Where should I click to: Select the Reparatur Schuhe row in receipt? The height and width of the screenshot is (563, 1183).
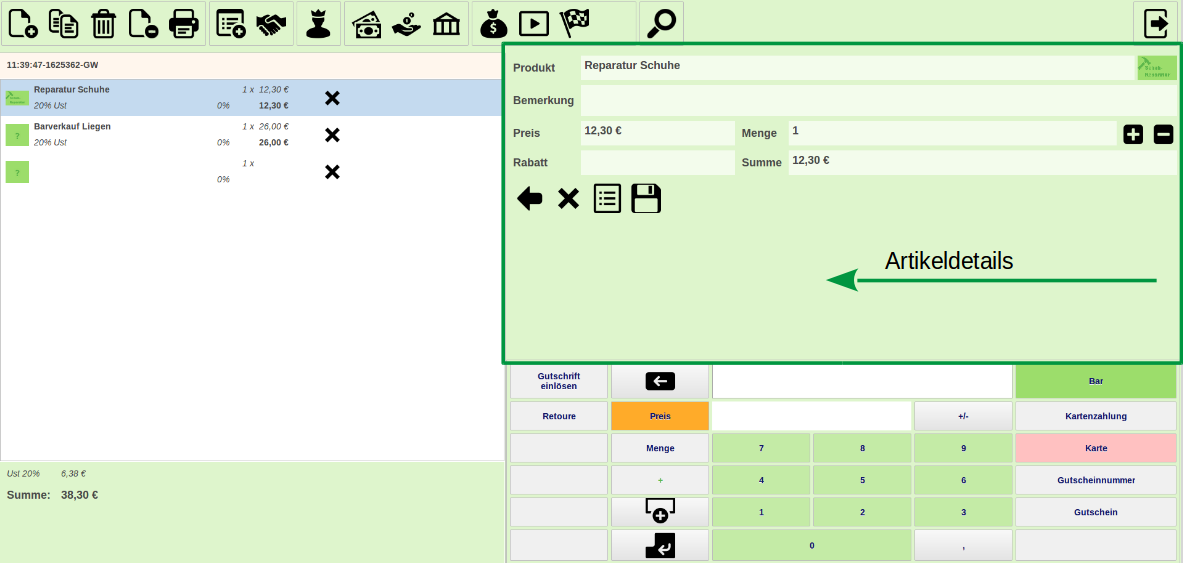pos(150,97)
